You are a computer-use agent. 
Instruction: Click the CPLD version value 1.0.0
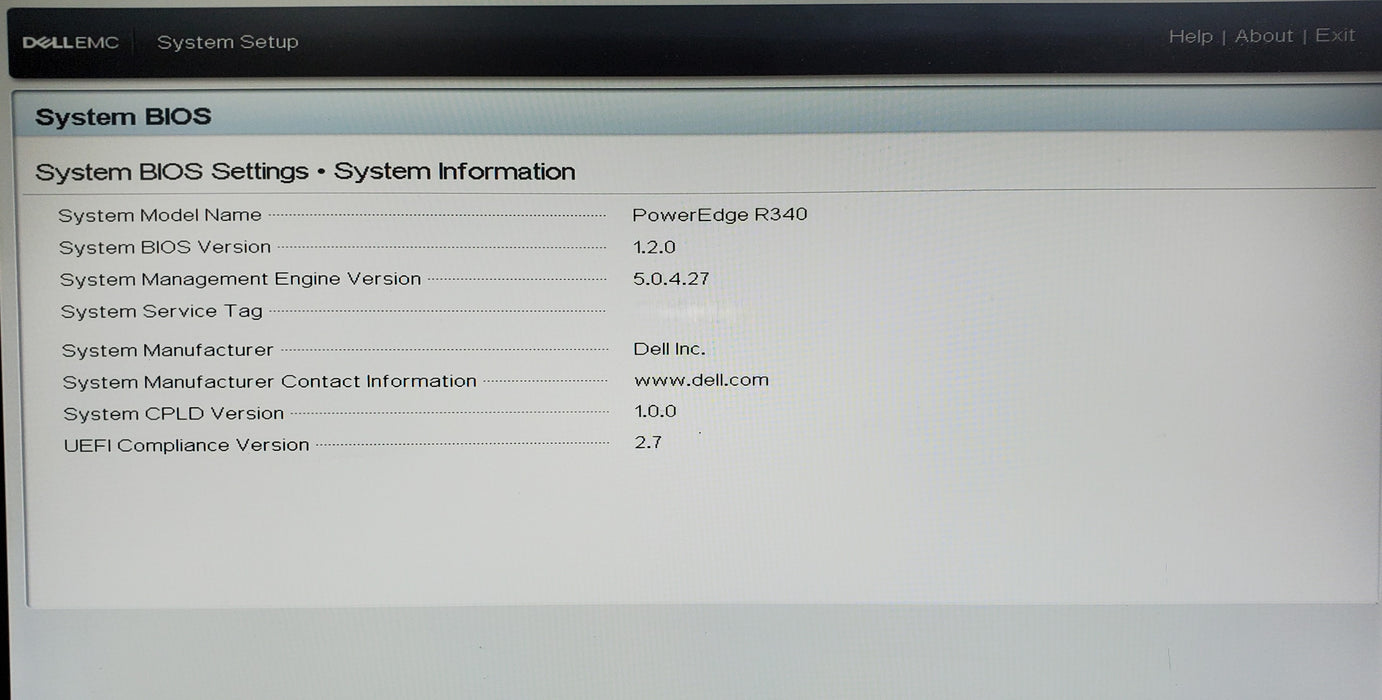[x=655, y=411]
